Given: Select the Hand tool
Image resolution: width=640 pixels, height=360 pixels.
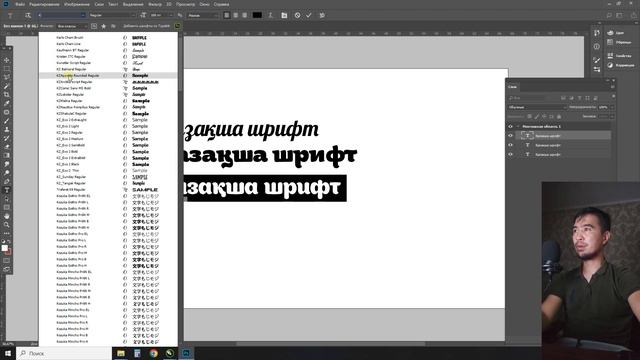Looking at the screenshot, I should click(x=7, y=216).
